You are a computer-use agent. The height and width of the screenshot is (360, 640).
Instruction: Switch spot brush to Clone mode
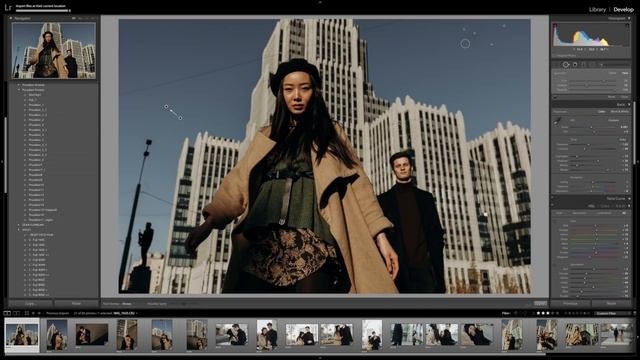[613, 73]
